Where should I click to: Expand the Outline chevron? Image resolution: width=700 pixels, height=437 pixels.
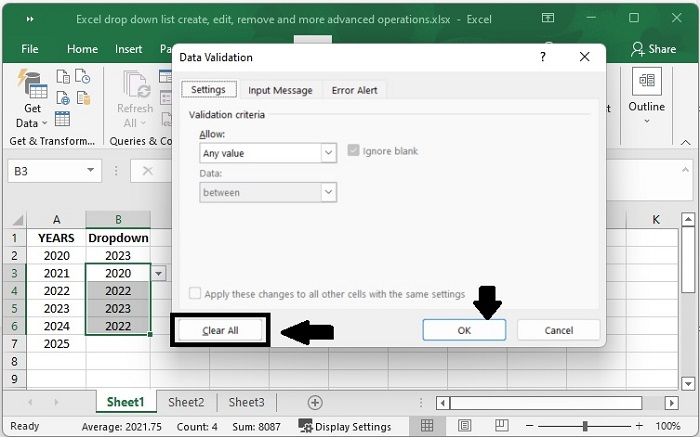[646, 121]
